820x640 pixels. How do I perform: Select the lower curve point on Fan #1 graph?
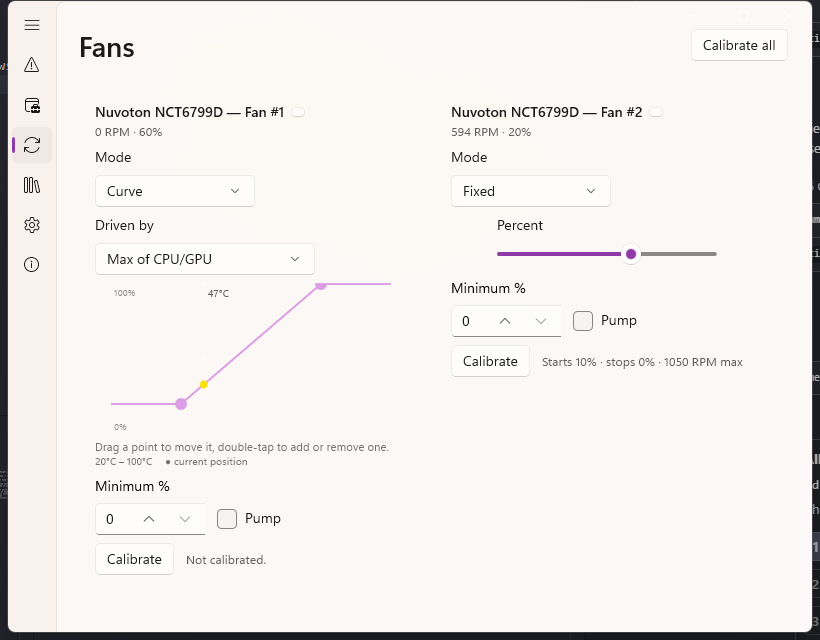click(x=181, y=404)
